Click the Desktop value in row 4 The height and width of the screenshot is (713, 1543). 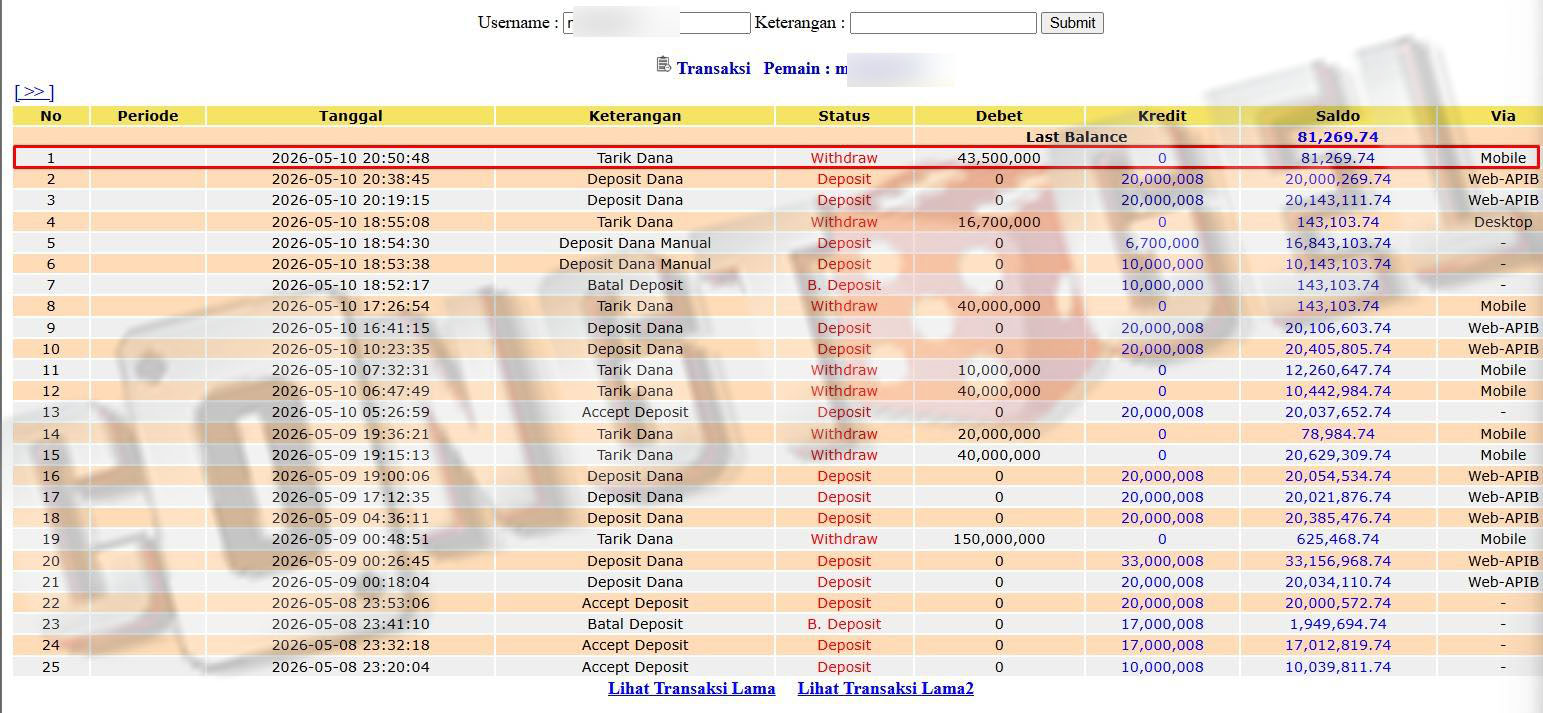(1503, 222)
